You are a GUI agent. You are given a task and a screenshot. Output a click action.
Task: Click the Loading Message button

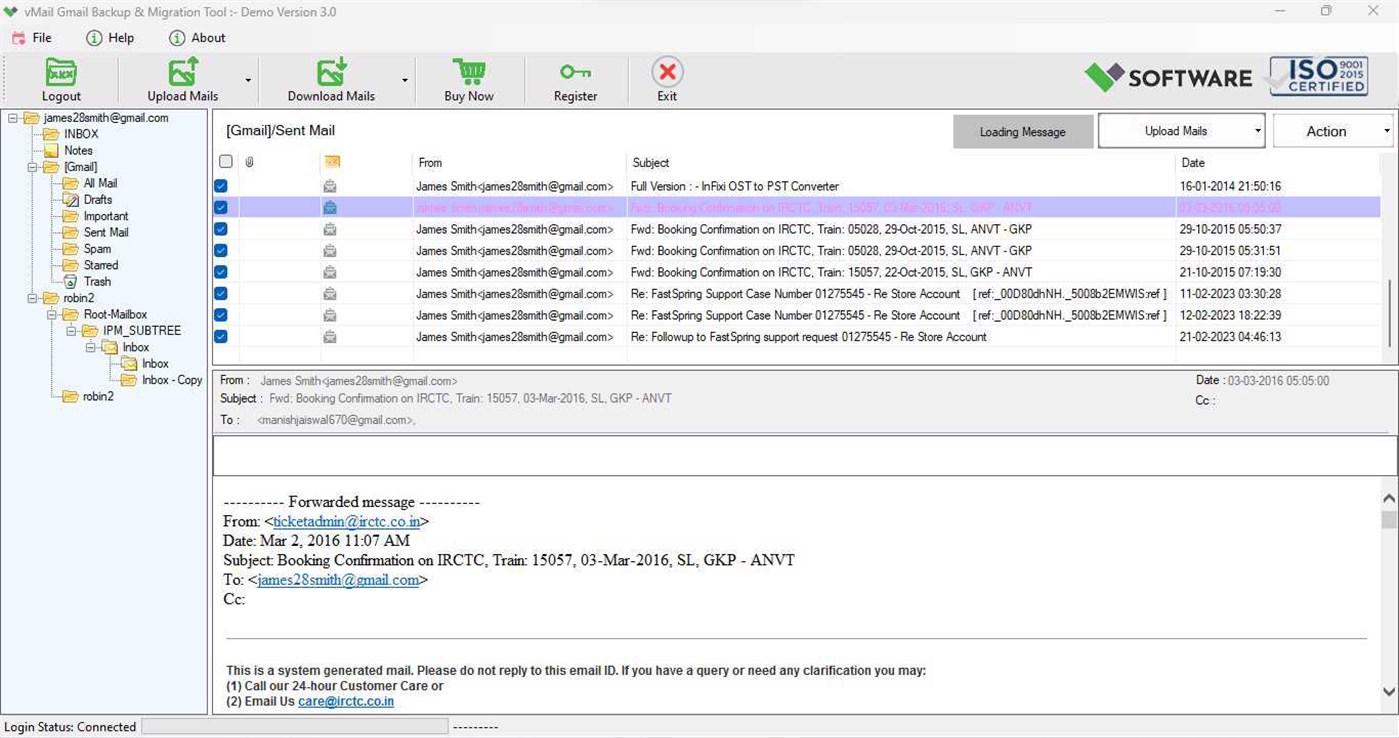tap(1023, 132)
